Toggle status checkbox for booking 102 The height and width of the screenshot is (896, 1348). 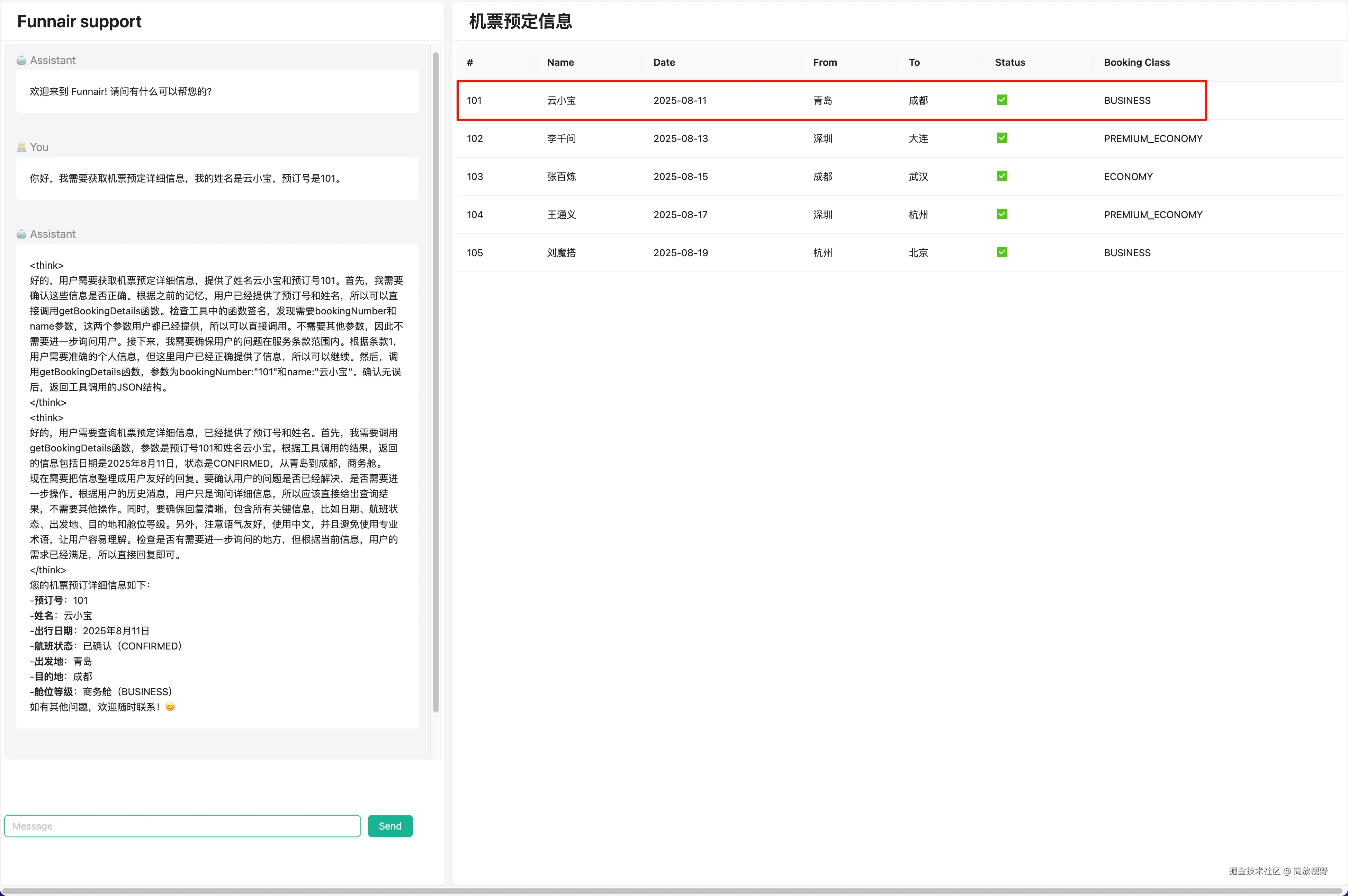point(1002,138)
